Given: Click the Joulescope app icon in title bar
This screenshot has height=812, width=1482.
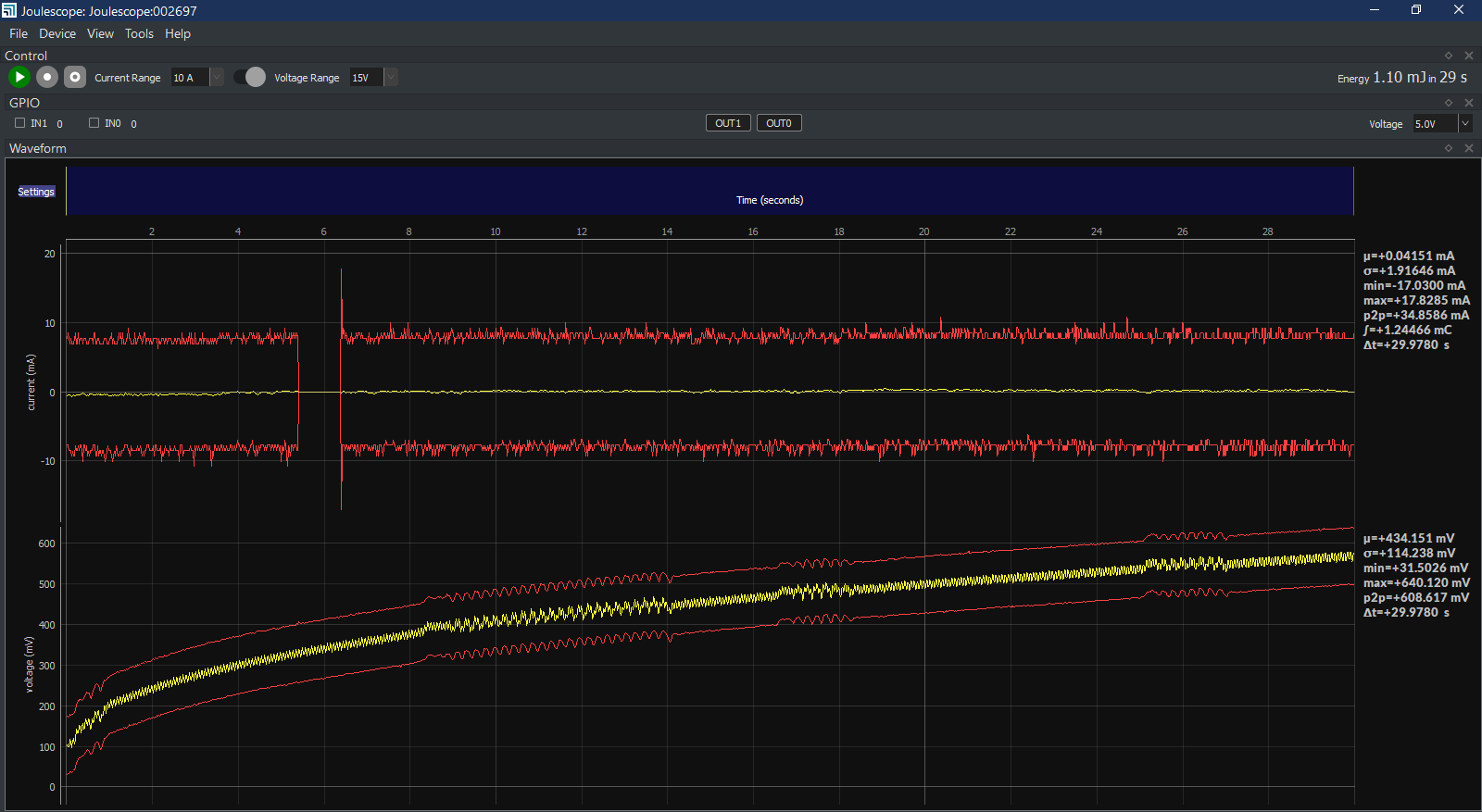Looking at the screenshot, I should point(9,10).
